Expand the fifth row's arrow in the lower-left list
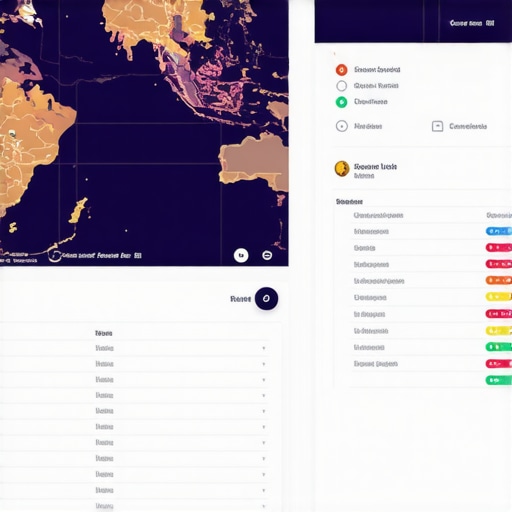The image size is (512, 512). 264,411
